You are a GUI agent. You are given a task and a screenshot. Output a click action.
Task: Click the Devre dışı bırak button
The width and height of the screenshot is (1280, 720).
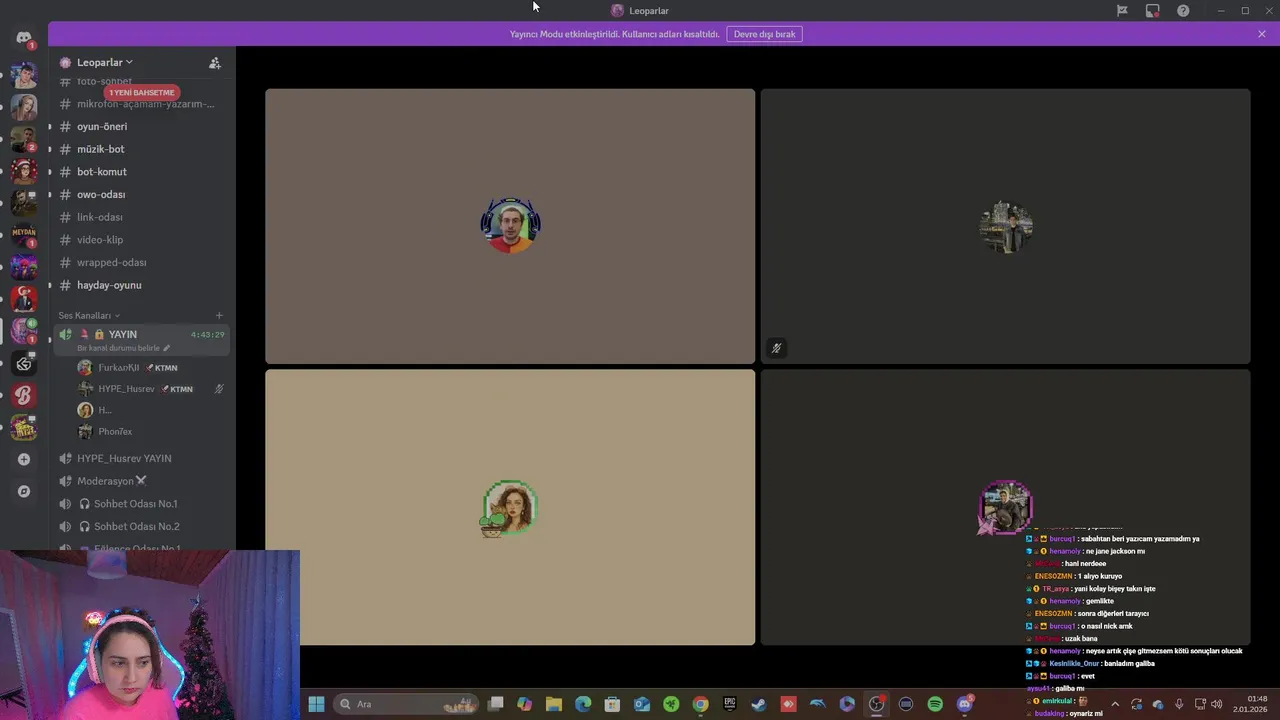coord(764,34)
